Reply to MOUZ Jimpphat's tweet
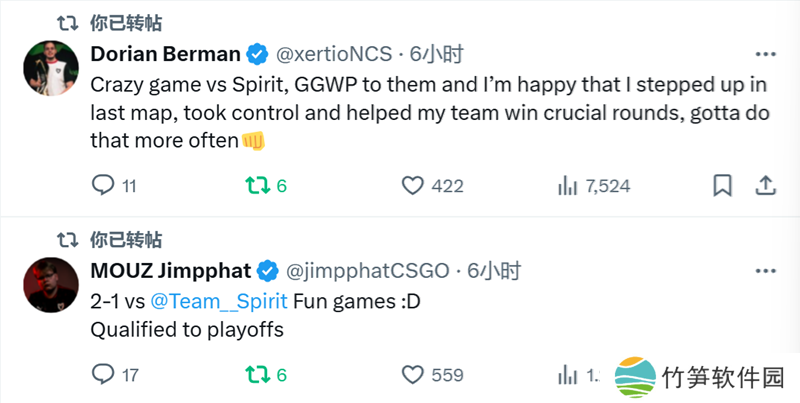 pyautogui.click(x=103, y=375)
